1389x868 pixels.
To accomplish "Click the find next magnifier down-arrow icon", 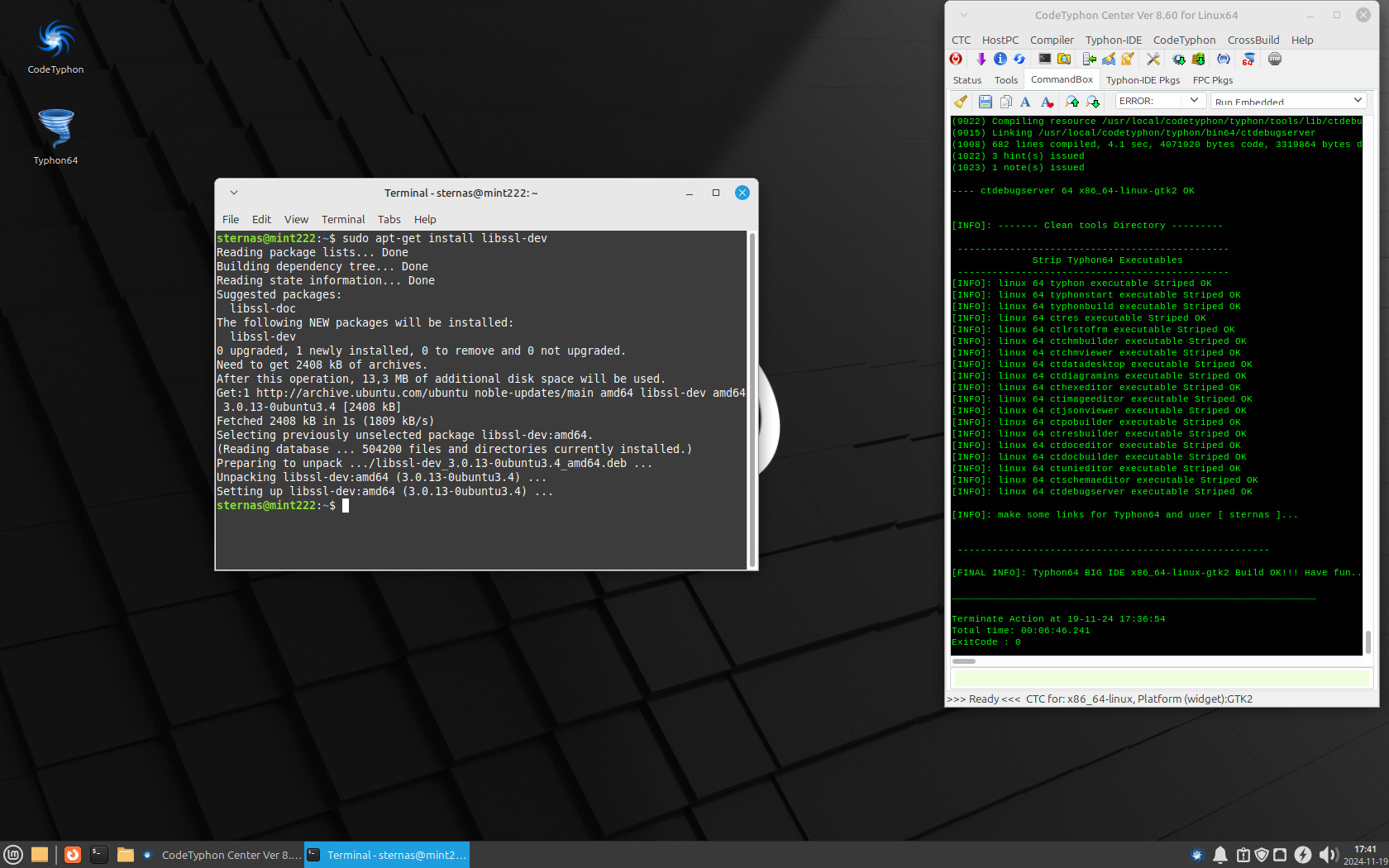I will (x=1093, y=101).
